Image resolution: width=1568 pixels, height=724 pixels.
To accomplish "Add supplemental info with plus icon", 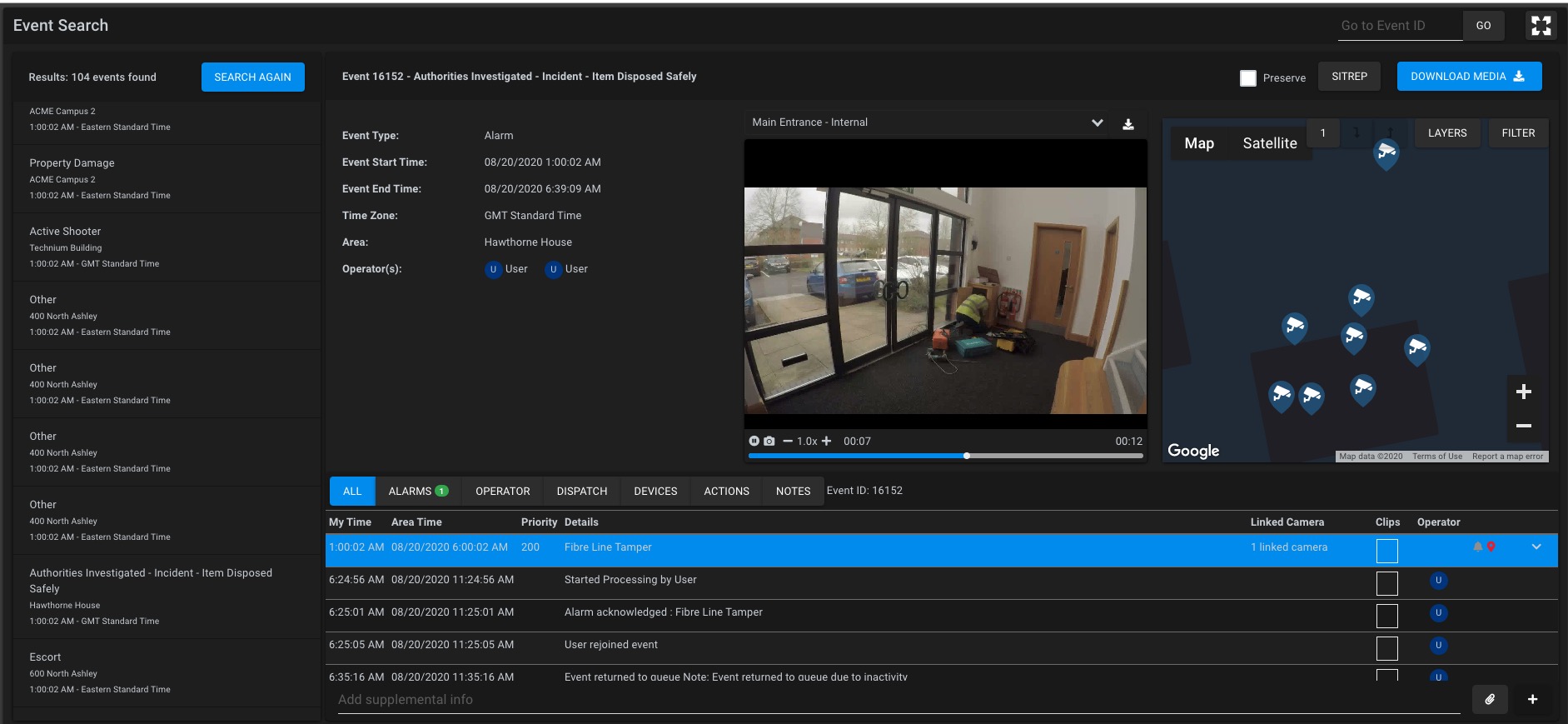I will (x=1532, y=700).
